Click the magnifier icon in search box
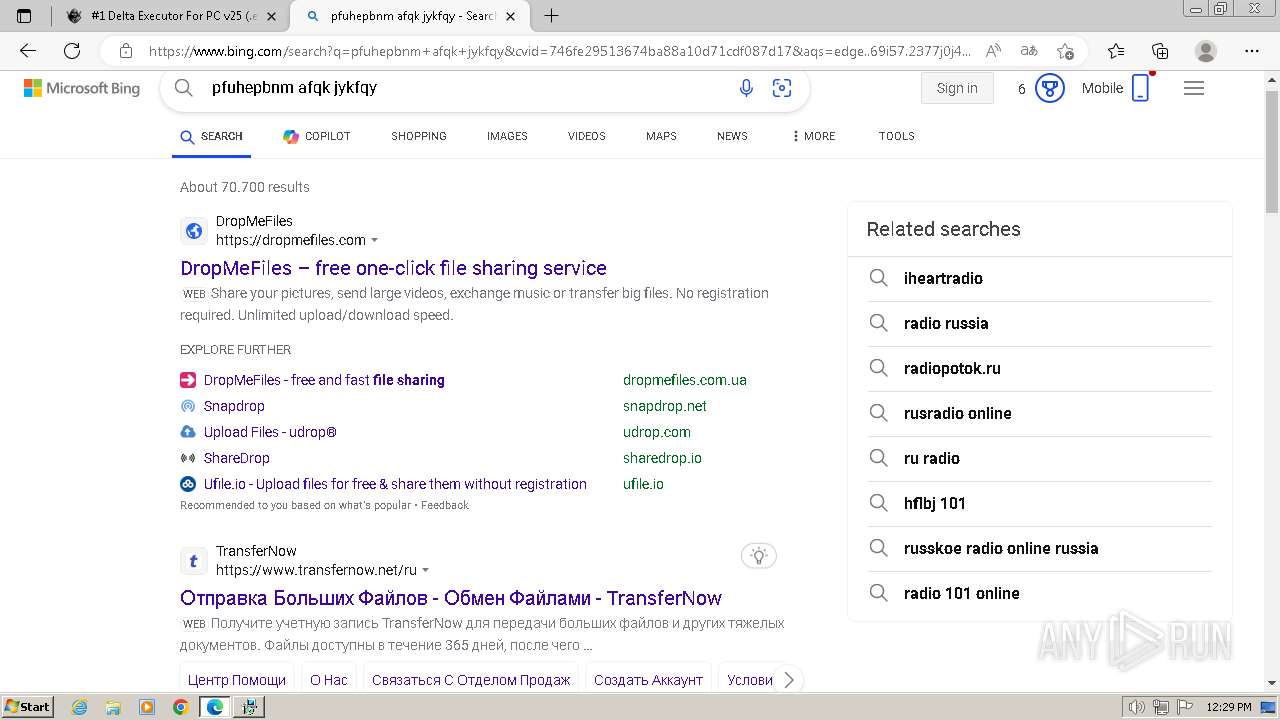Viewport: 1280px width, 720px height. coord(184,88)
